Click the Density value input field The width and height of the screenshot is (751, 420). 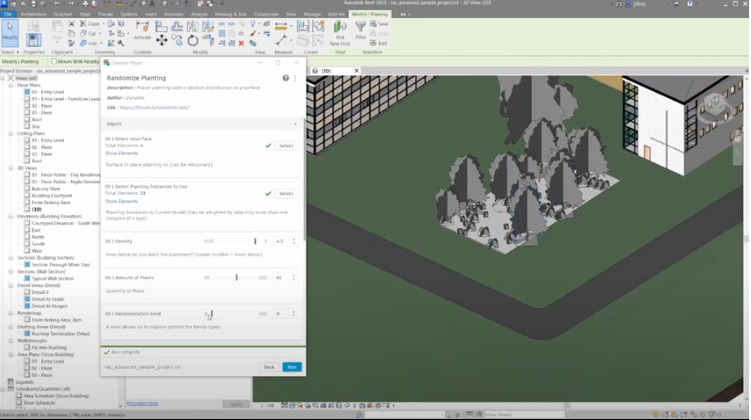click(x=281, y=241)
